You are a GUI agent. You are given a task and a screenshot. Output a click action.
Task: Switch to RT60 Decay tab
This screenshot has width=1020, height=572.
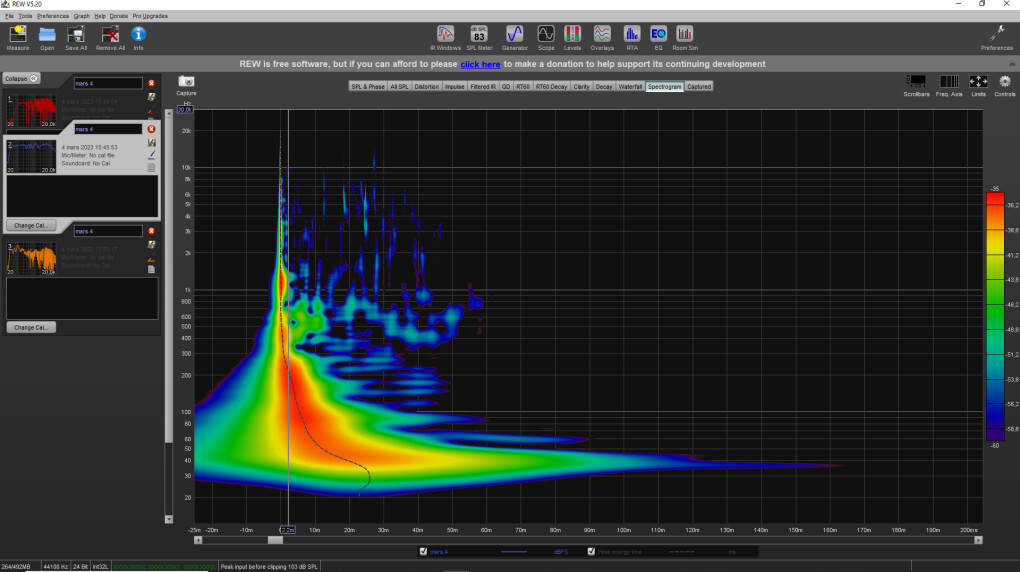552,87
